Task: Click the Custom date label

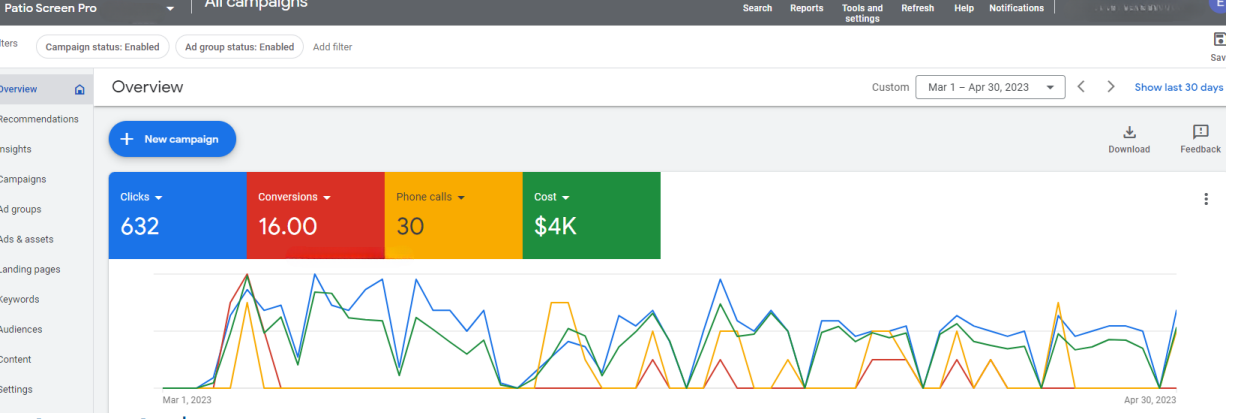Action: pos(891,87)
